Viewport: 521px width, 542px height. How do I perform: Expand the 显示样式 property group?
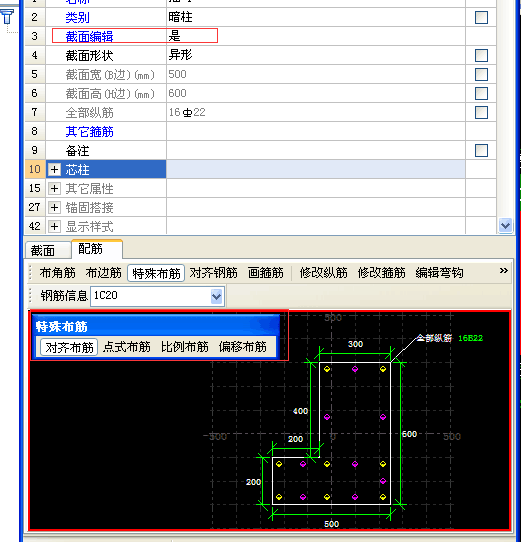(x=54, y=226)
